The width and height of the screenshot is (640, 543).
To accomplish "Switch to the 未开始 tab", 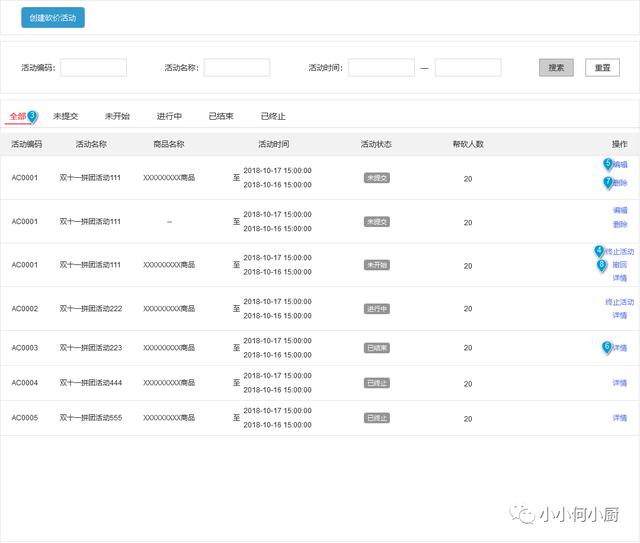I will pos(117,116).
